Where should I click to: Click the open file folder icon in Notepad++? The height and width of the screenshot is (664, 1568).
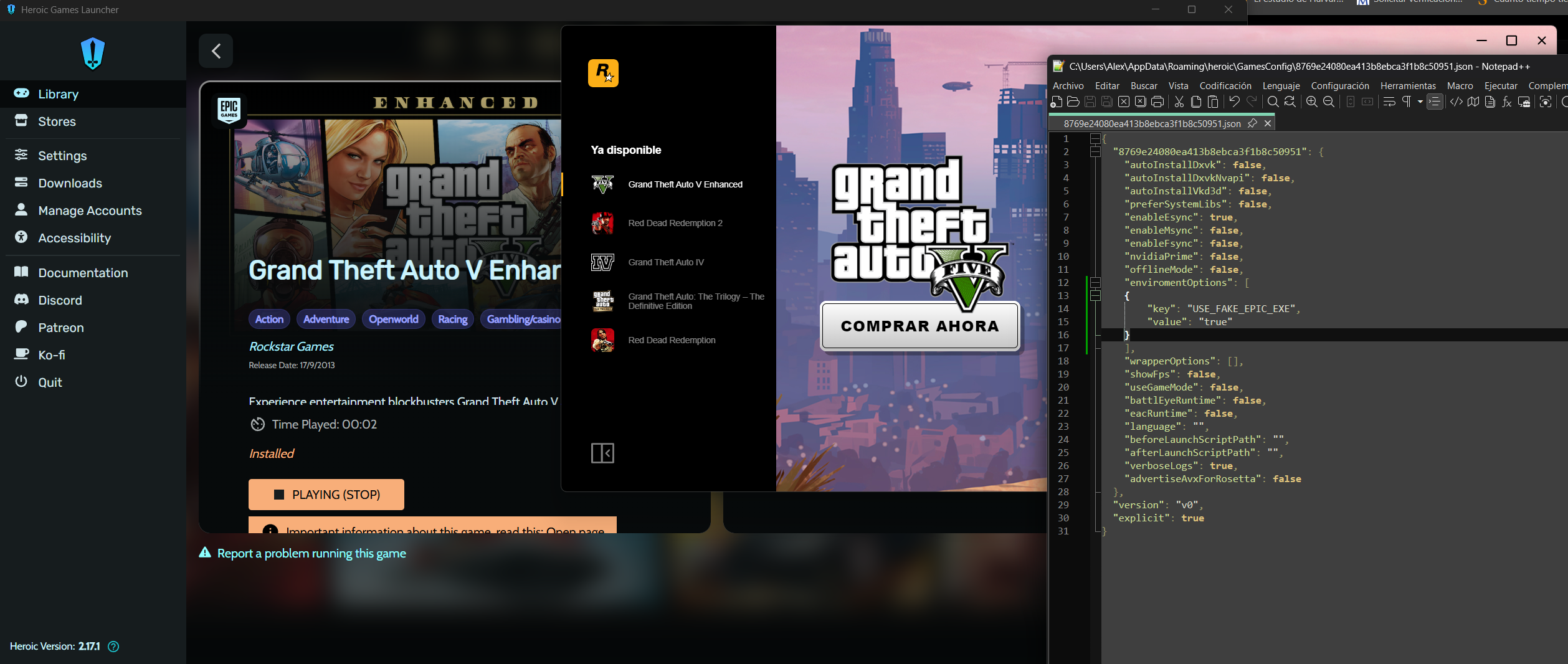(1073, 102)
